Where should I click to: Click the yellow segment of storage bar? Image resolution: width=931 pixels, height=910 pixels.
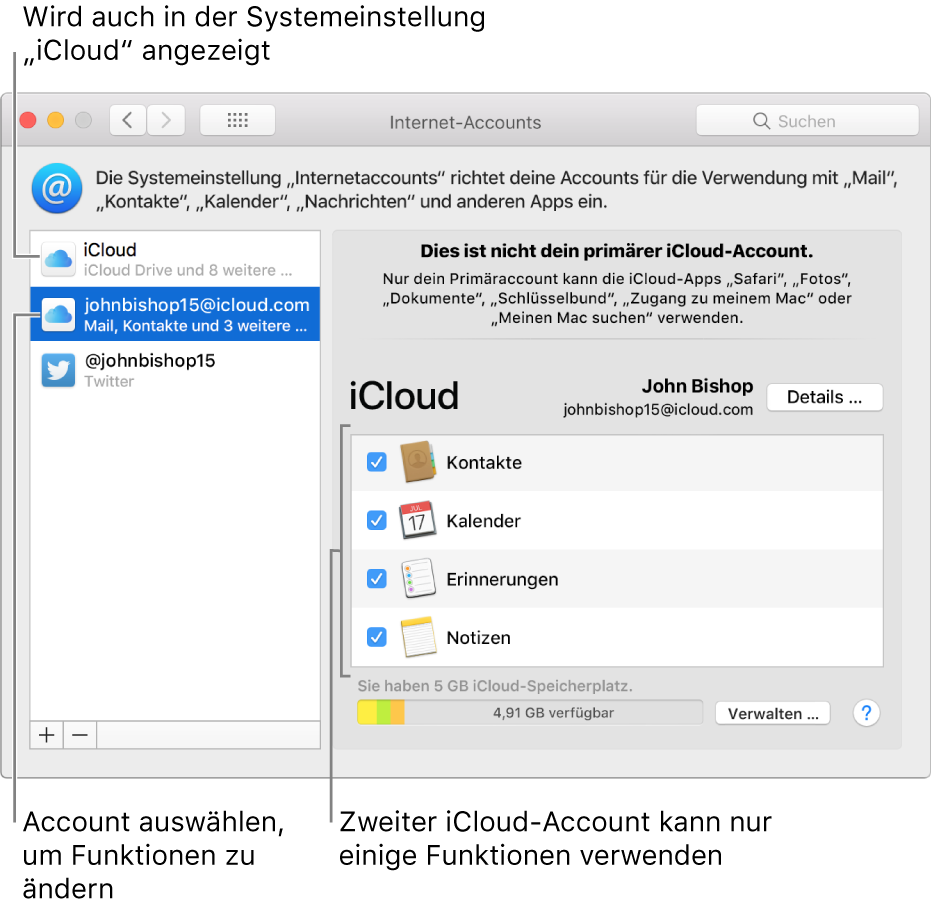coord(367,712)
